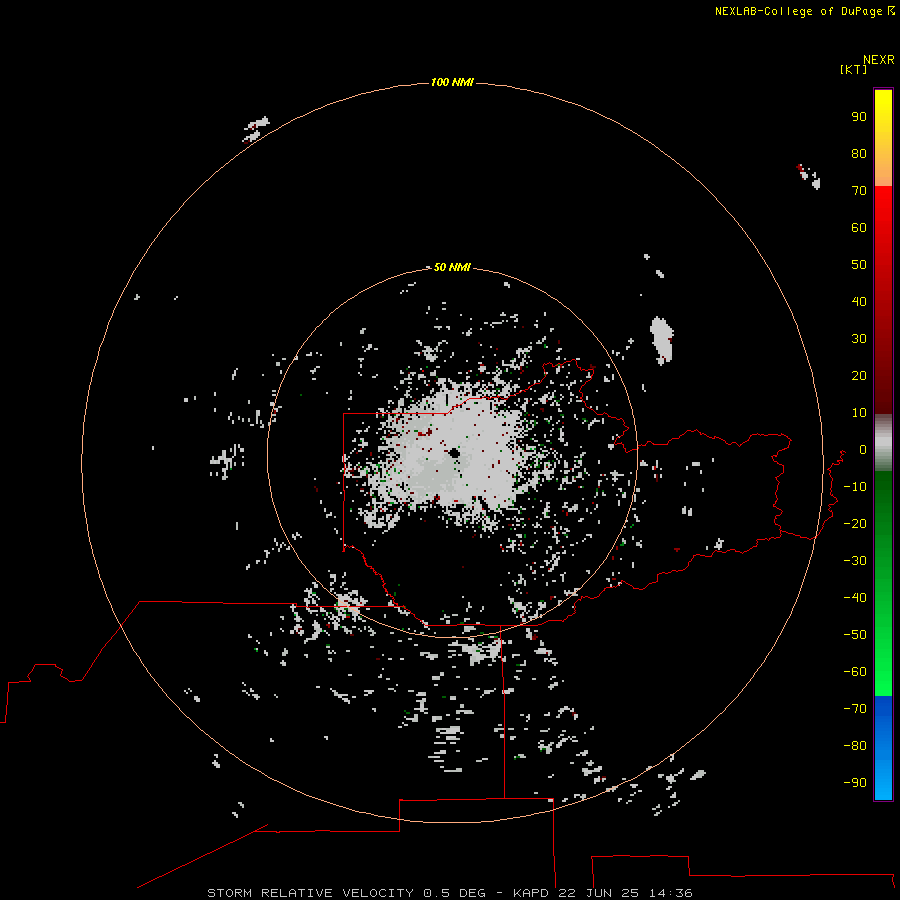Click the 90 kt color scale label
Viewport: 900px width, 900px height.
(859, 117)
